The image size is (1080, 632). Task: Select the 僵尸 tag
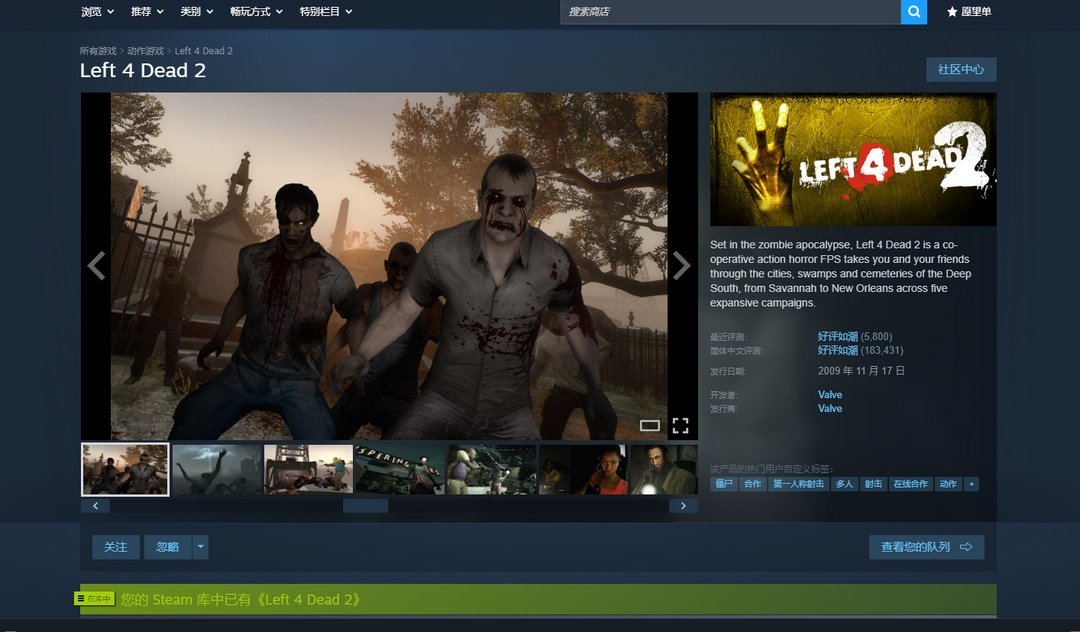(x=724, y=484)
